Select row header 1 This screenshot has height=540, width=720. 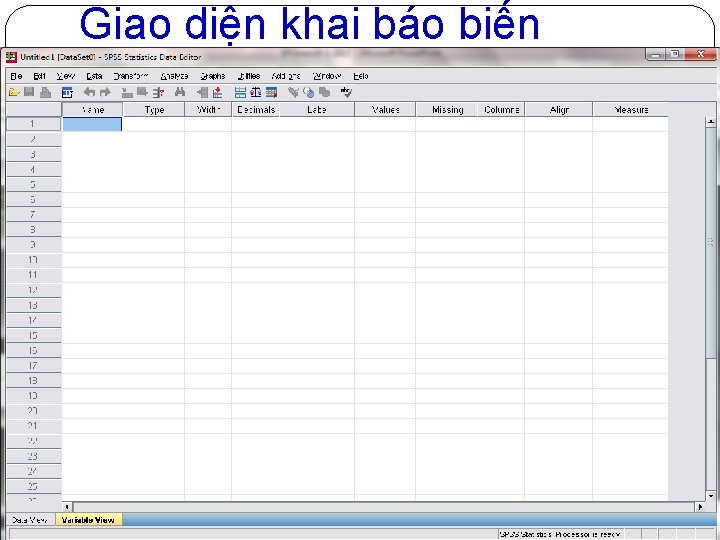click(34, 124)
